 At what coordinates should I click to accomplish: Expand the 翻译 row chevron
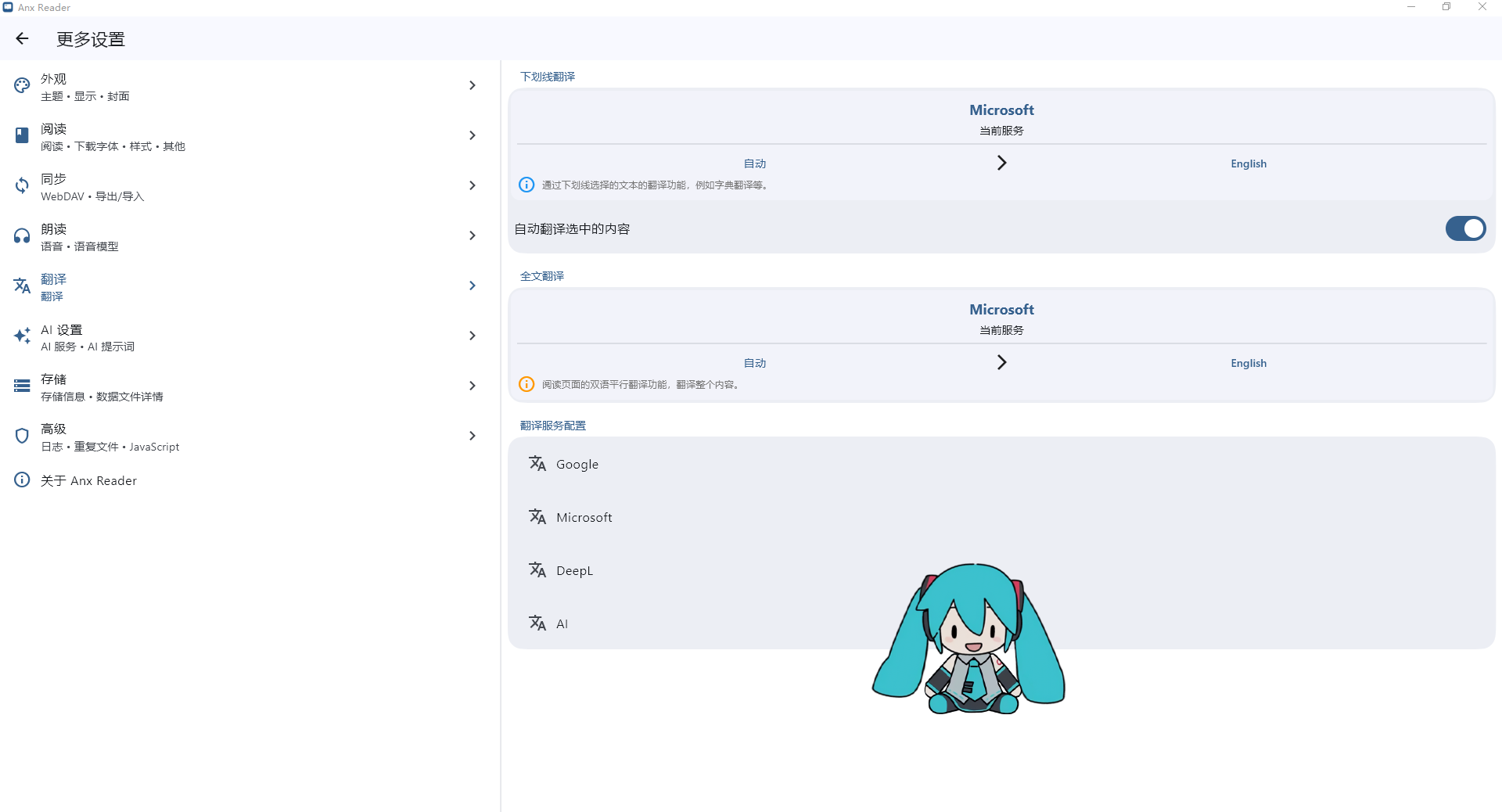(x=472, y=286)
